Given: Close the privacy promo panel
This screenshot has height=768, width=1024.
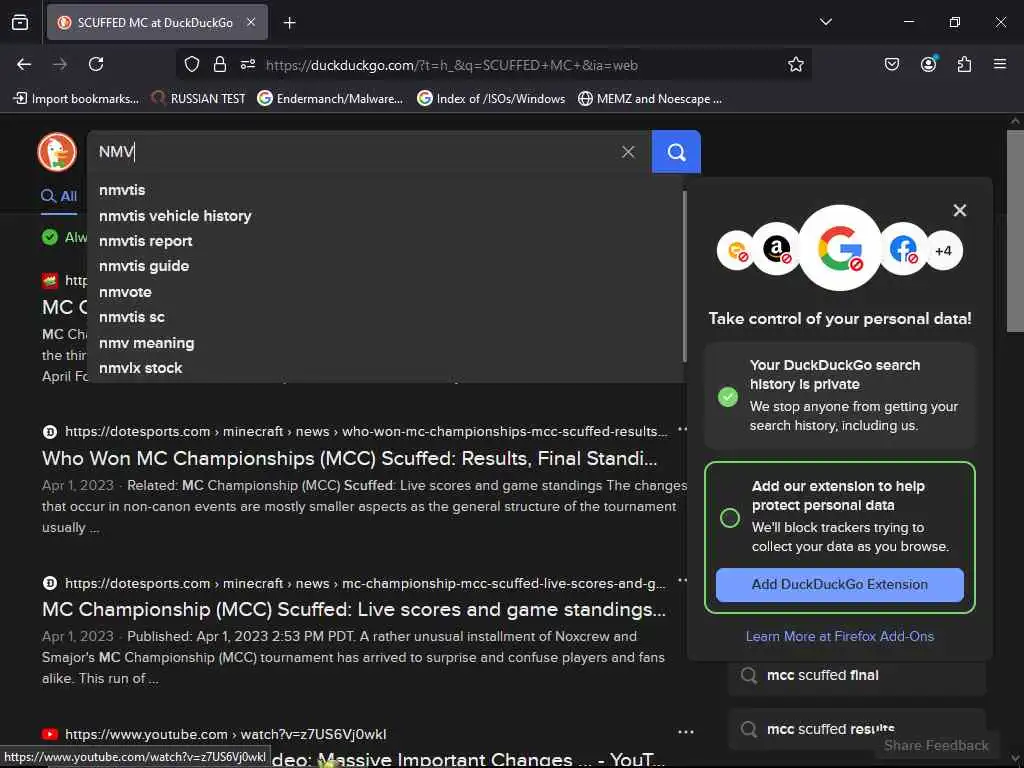Looking at the screenshot, I should (959, 210).
